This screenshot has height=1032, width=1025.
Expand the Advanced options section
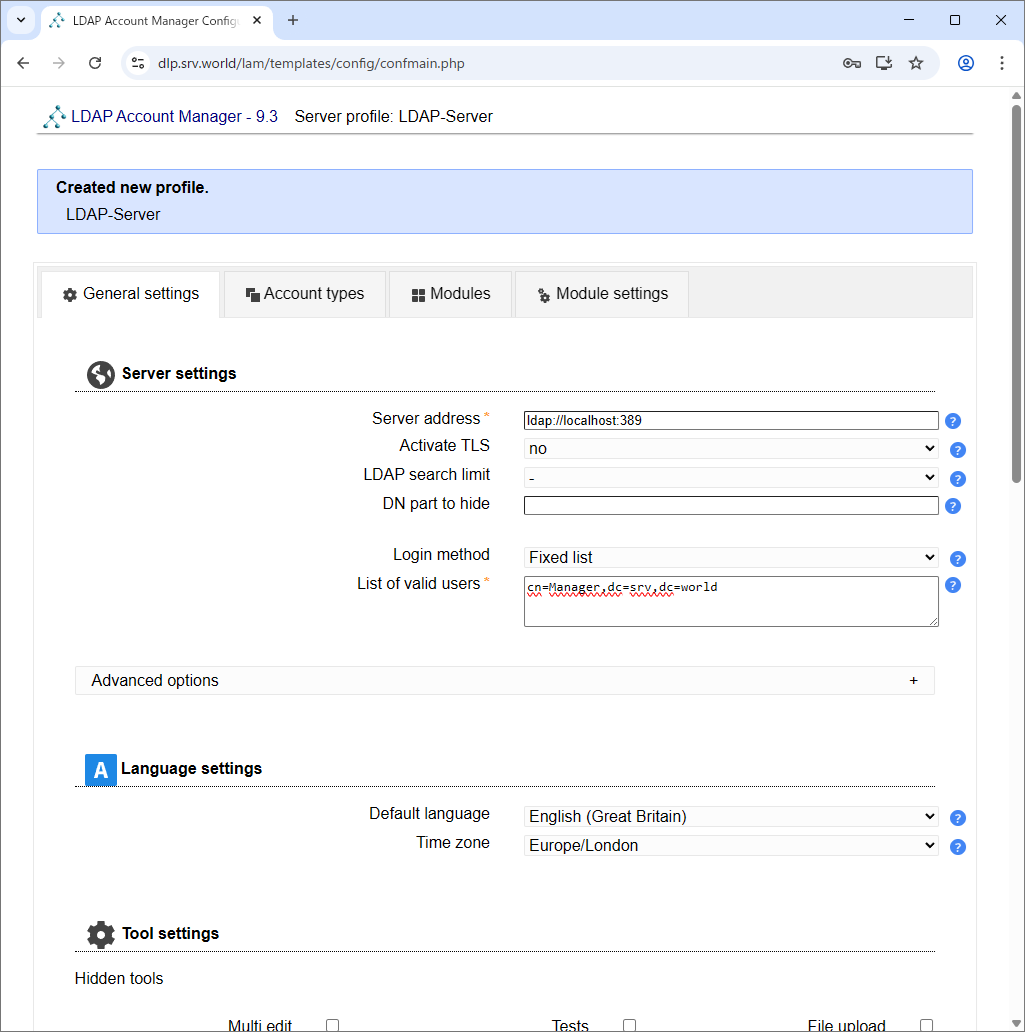click(504, 681)
